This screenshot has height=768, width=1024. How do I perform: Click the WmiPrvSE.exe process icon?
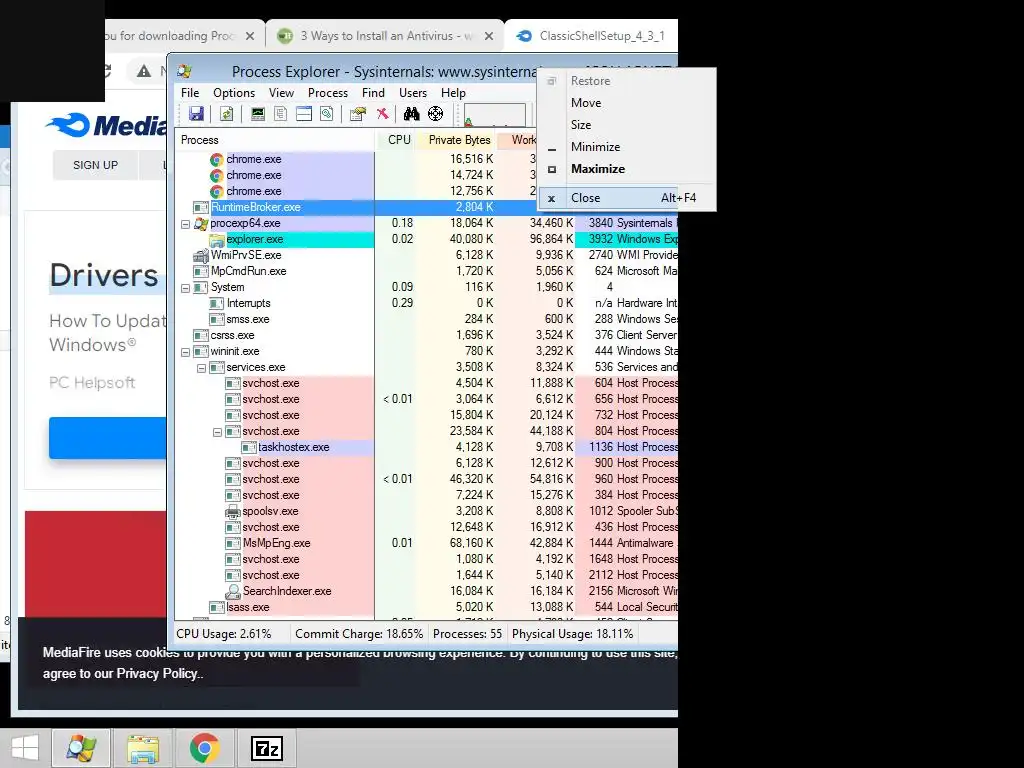point(201,255)
